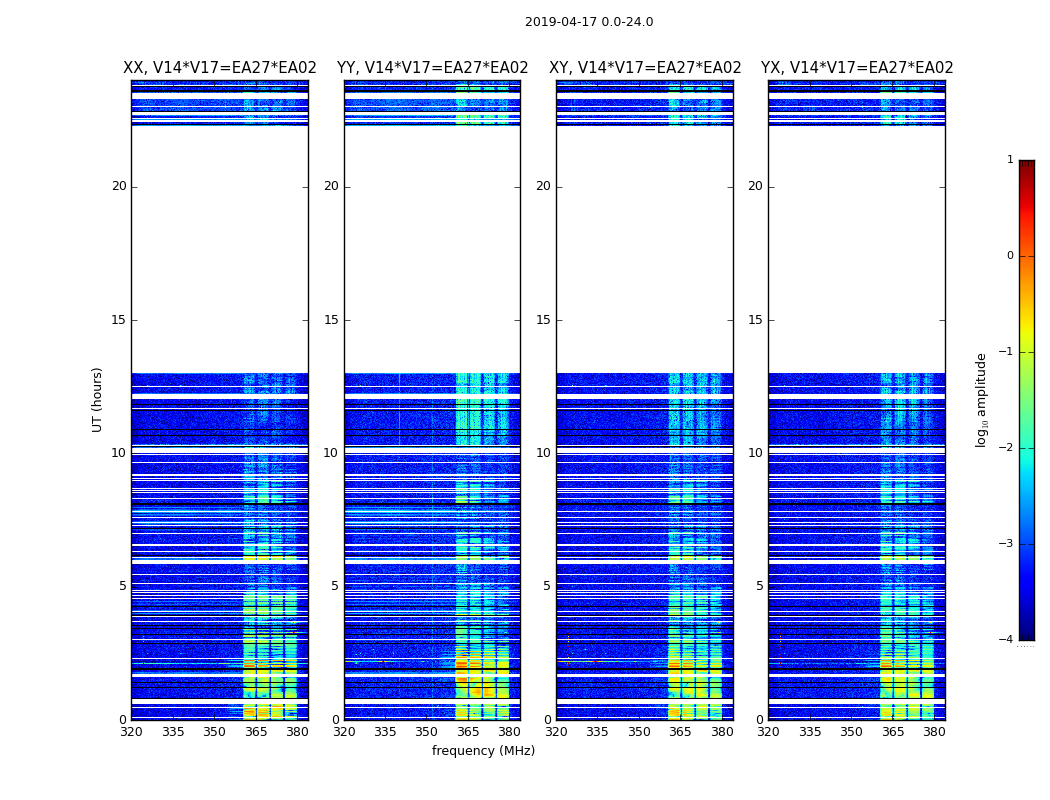Click the 15 hour tick of the XY panel
1050x800 pixels.
point(543,320)
